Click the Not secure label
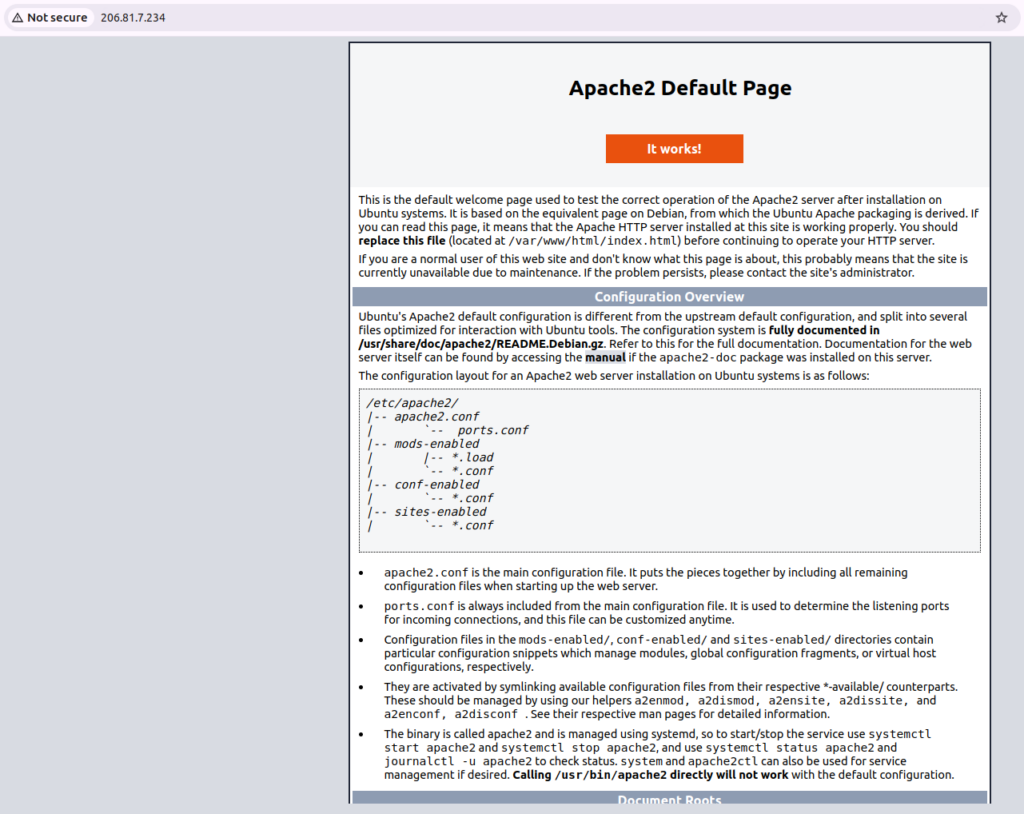This screenshot has height=814, width=1024. click(x=57, y=18)
